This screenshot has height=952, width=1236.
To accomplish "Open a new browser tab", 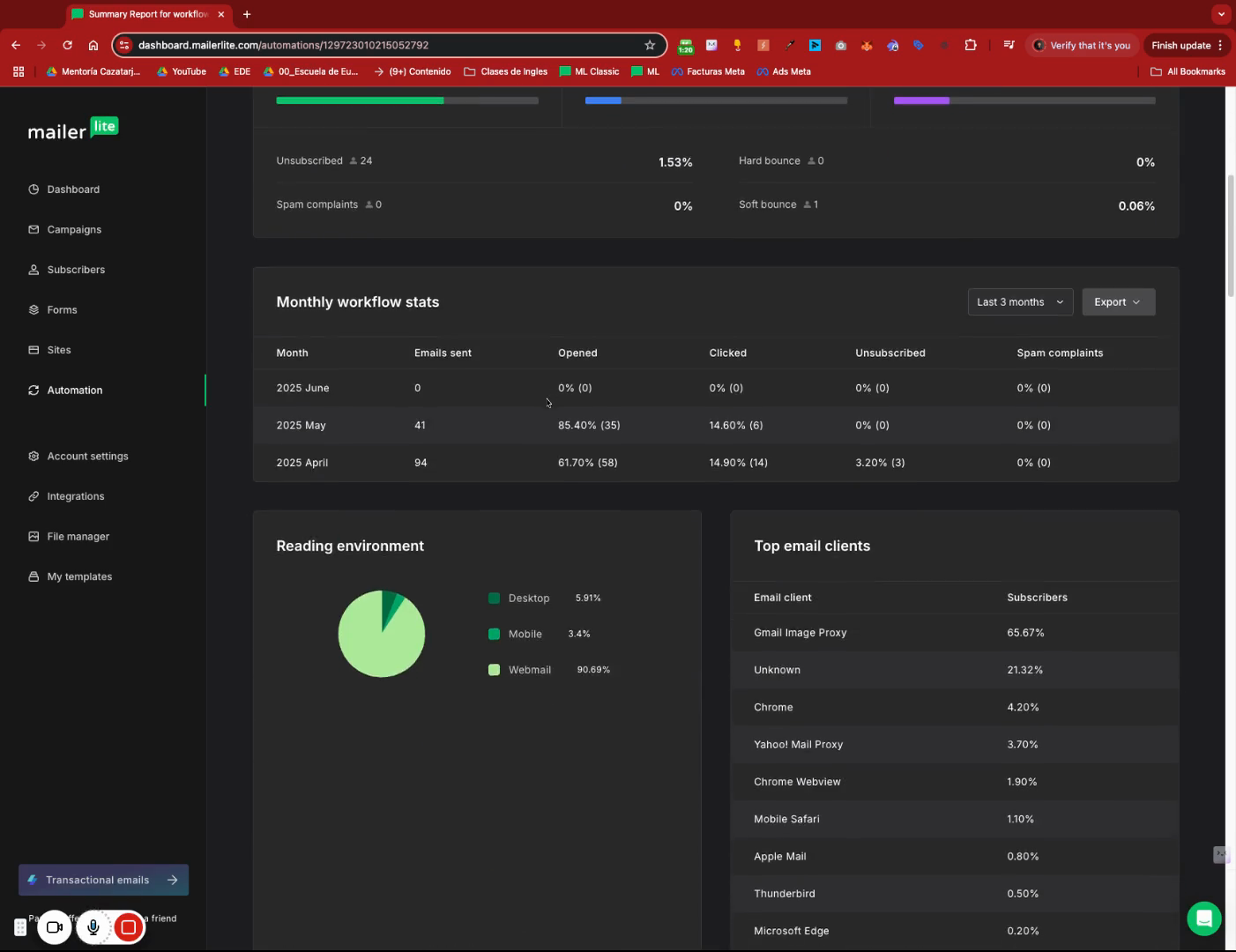I will point(247,14).
